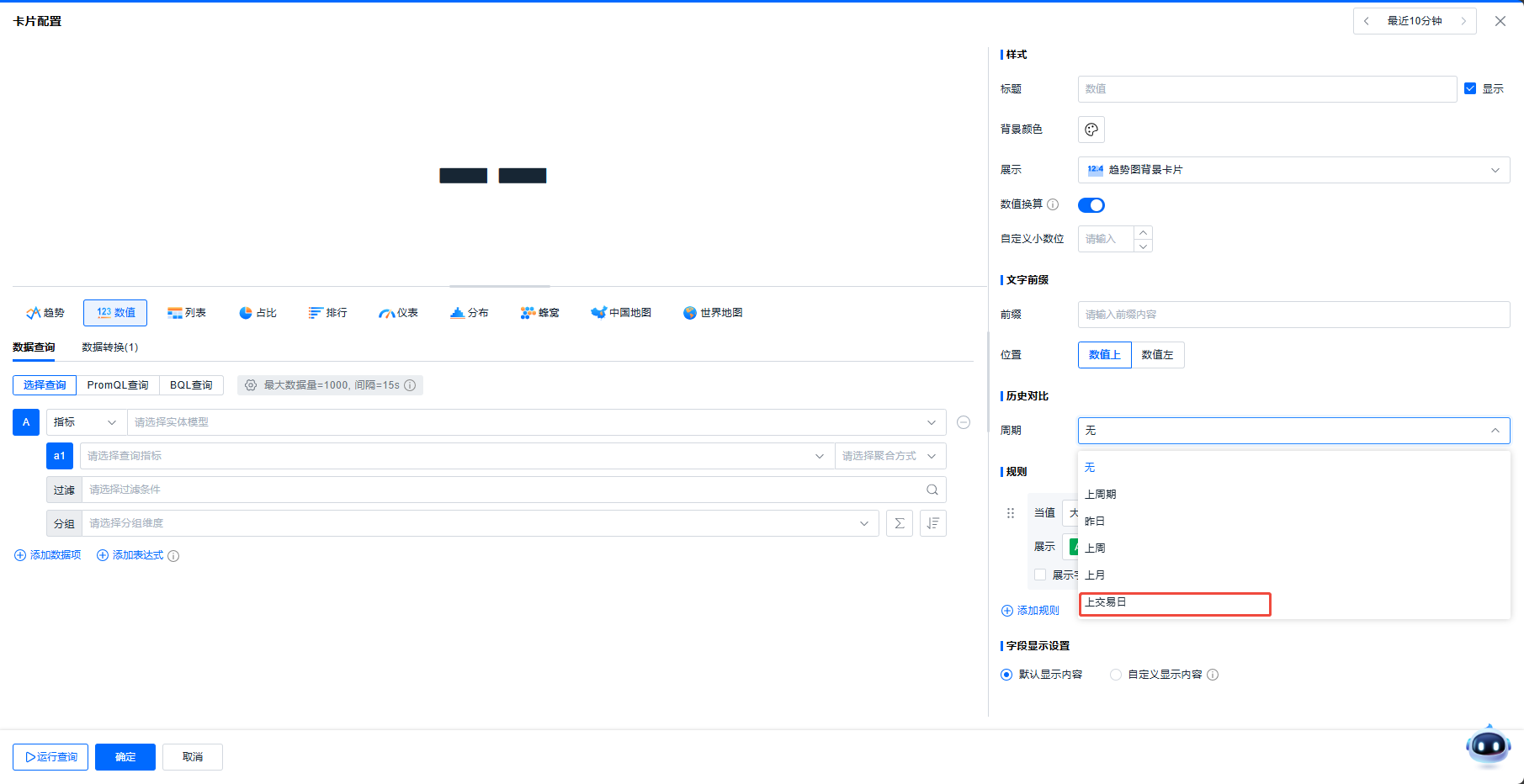Remove query A with the minus icon
This screenshot has width=1524, height=784.
tap(964, 422)
